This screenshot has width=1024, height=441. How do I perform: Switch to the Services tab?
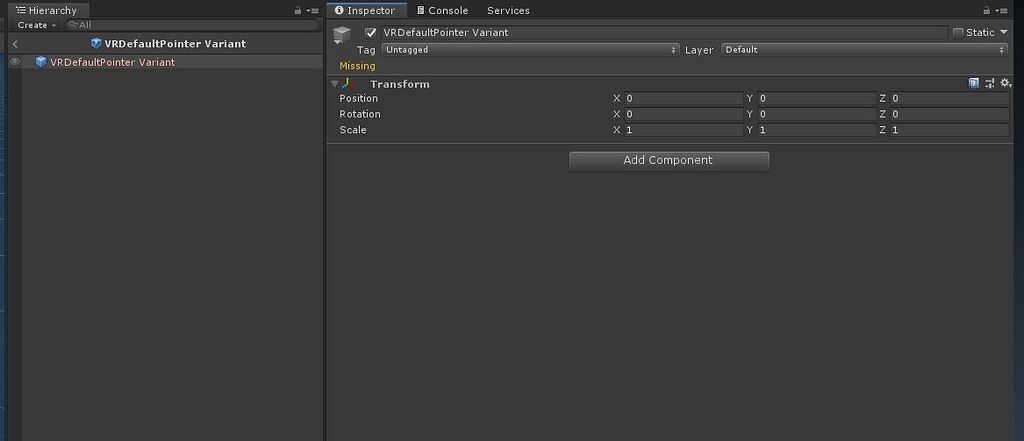(508, 10)
